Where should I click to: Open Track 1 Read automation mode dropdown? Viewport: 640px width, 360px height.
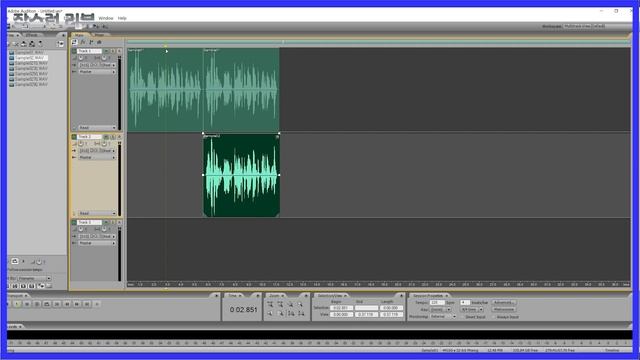pos(97,128)
